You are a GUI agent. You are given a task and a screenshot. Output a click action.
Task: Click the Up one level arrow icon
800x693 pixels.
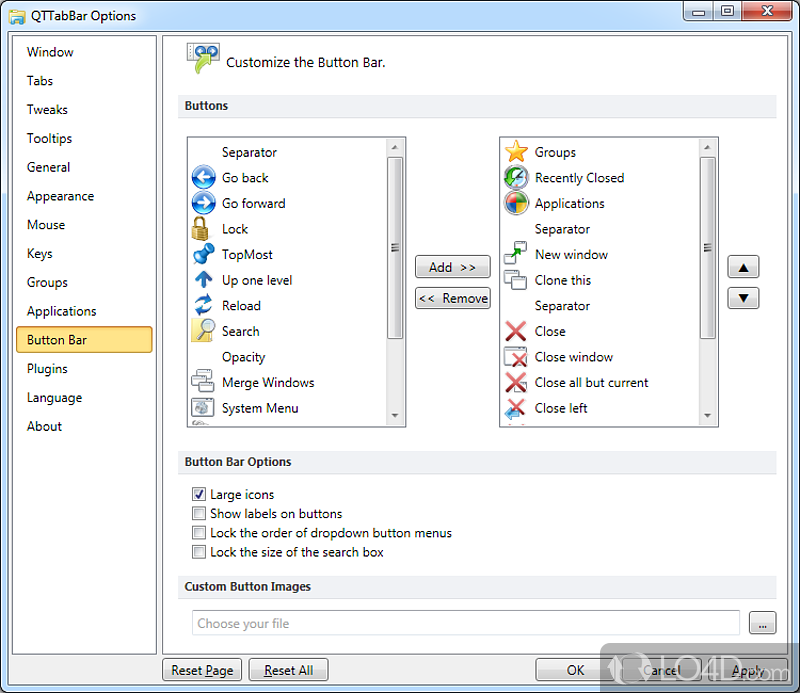point(204,279)
